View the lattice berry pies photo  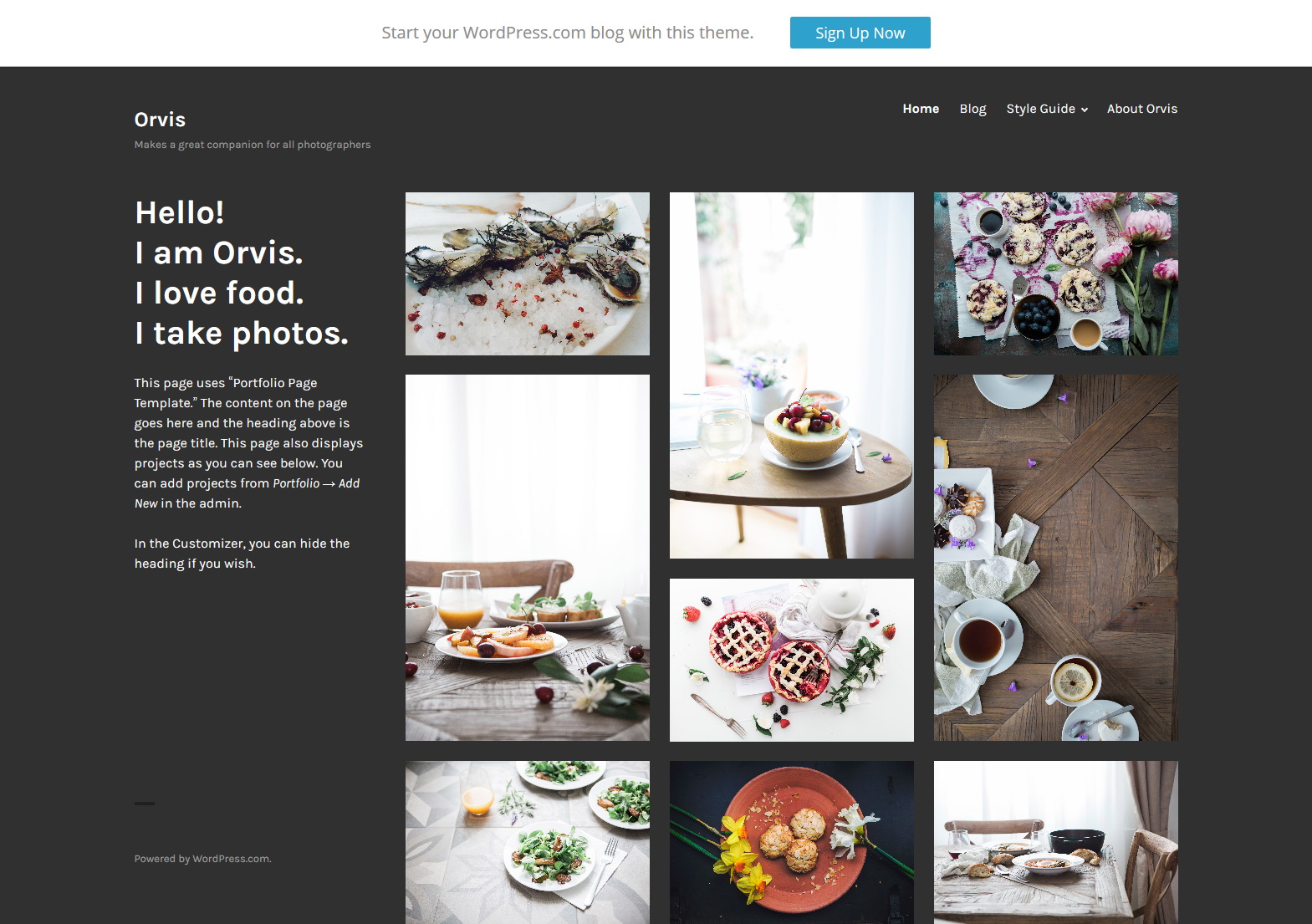792,660
